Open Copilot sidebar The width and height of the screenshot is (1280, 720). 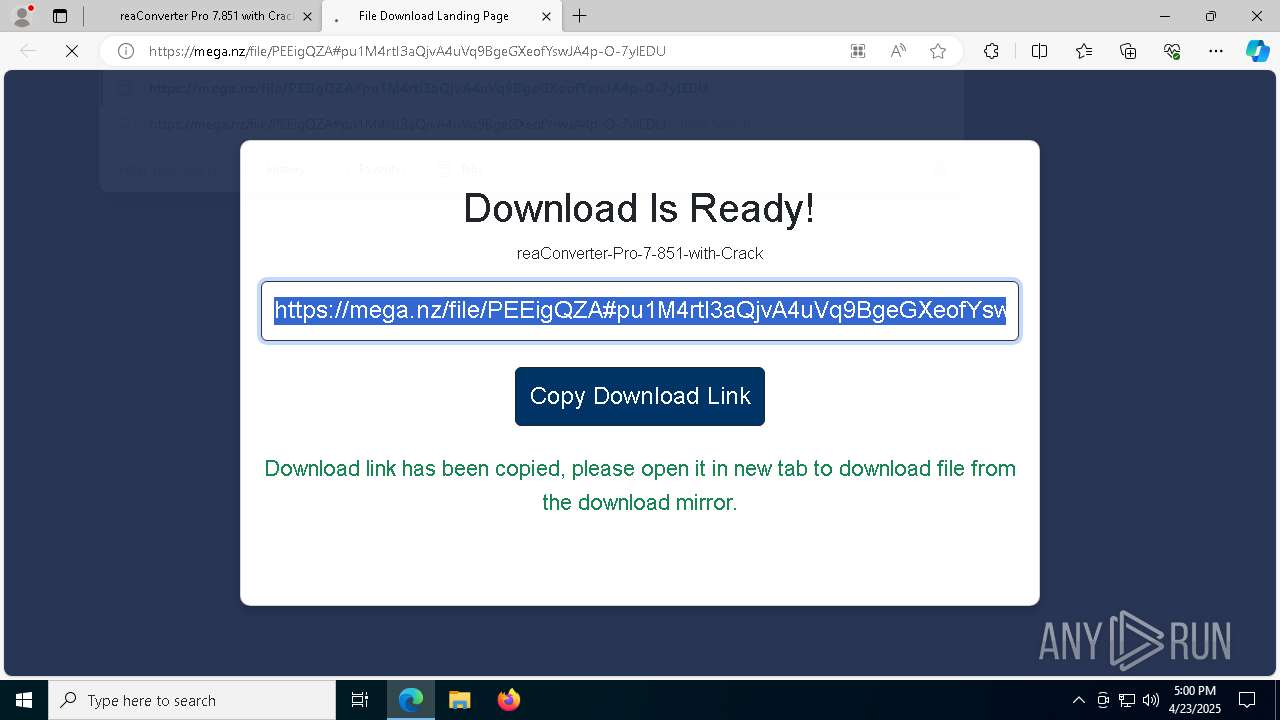(1257, 51)
